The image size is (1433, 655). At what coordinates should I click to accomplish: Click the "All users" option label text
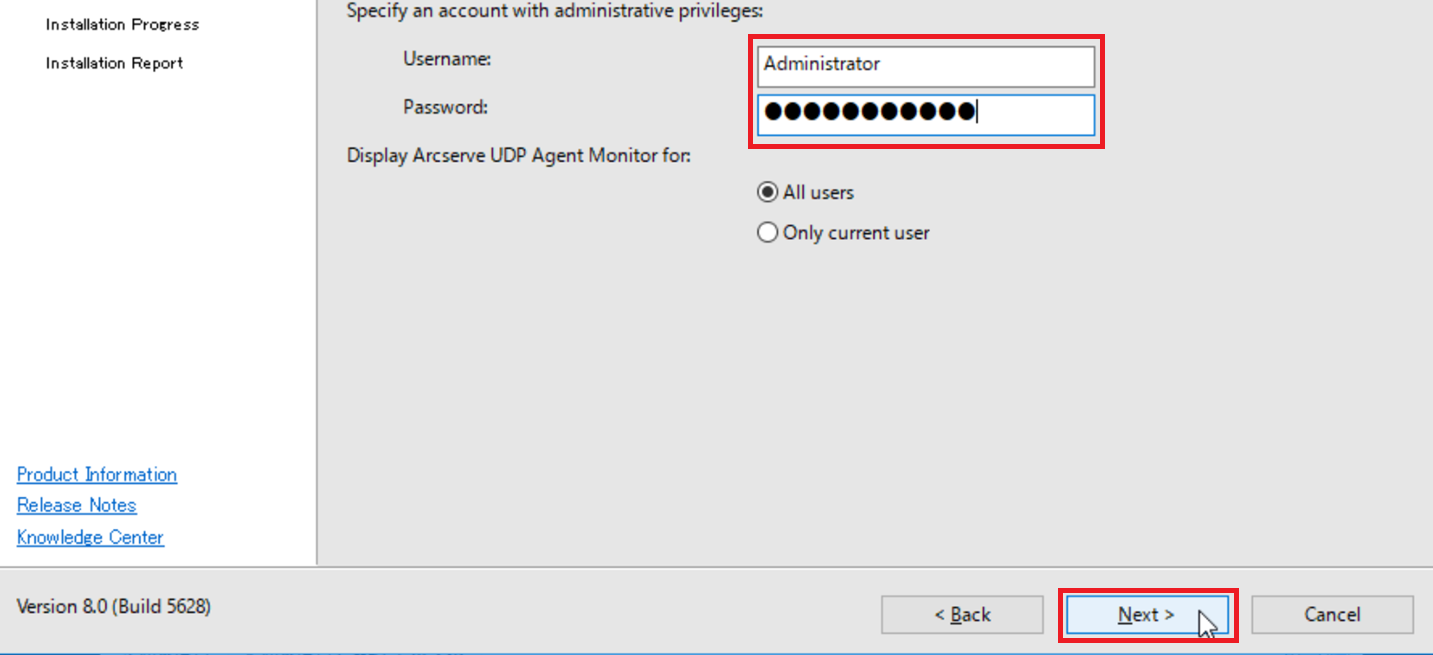(x=818, y=192)
